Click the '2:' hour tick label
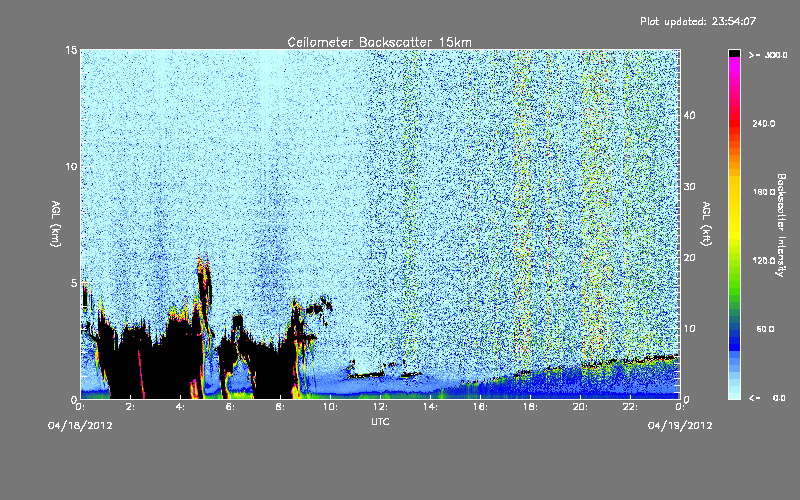The height and width of the screenshot is (500, 800). pos(130,407)
